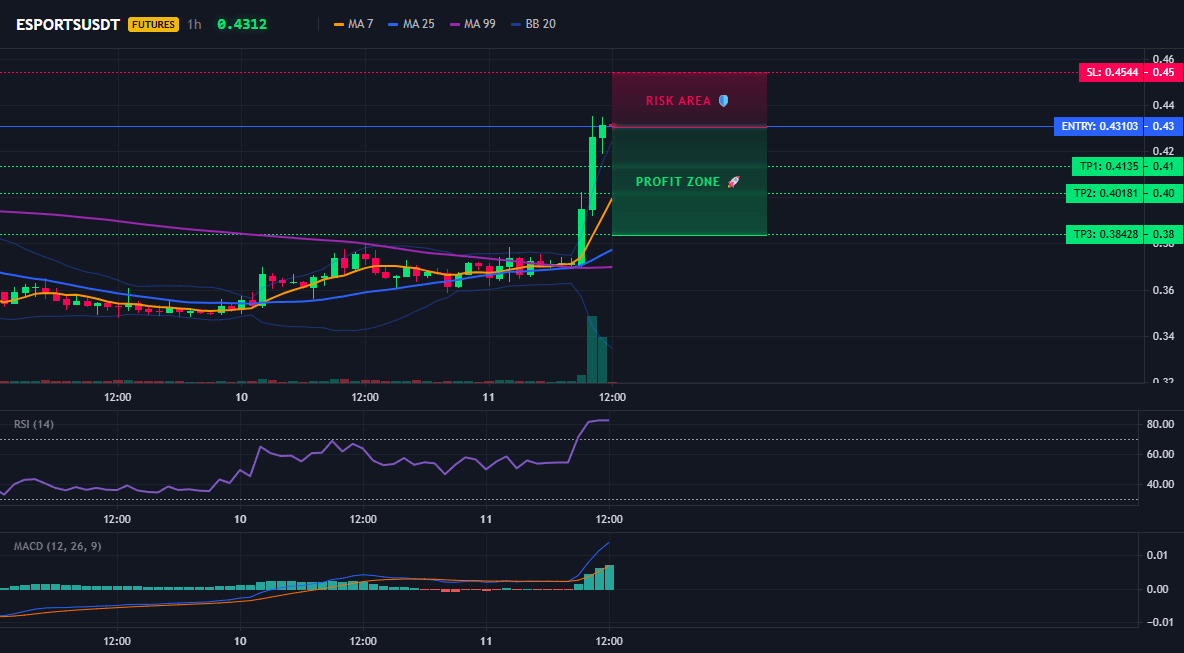Click the RISK AREA label
Viewport: 1184px width, 653px height.
678,100
